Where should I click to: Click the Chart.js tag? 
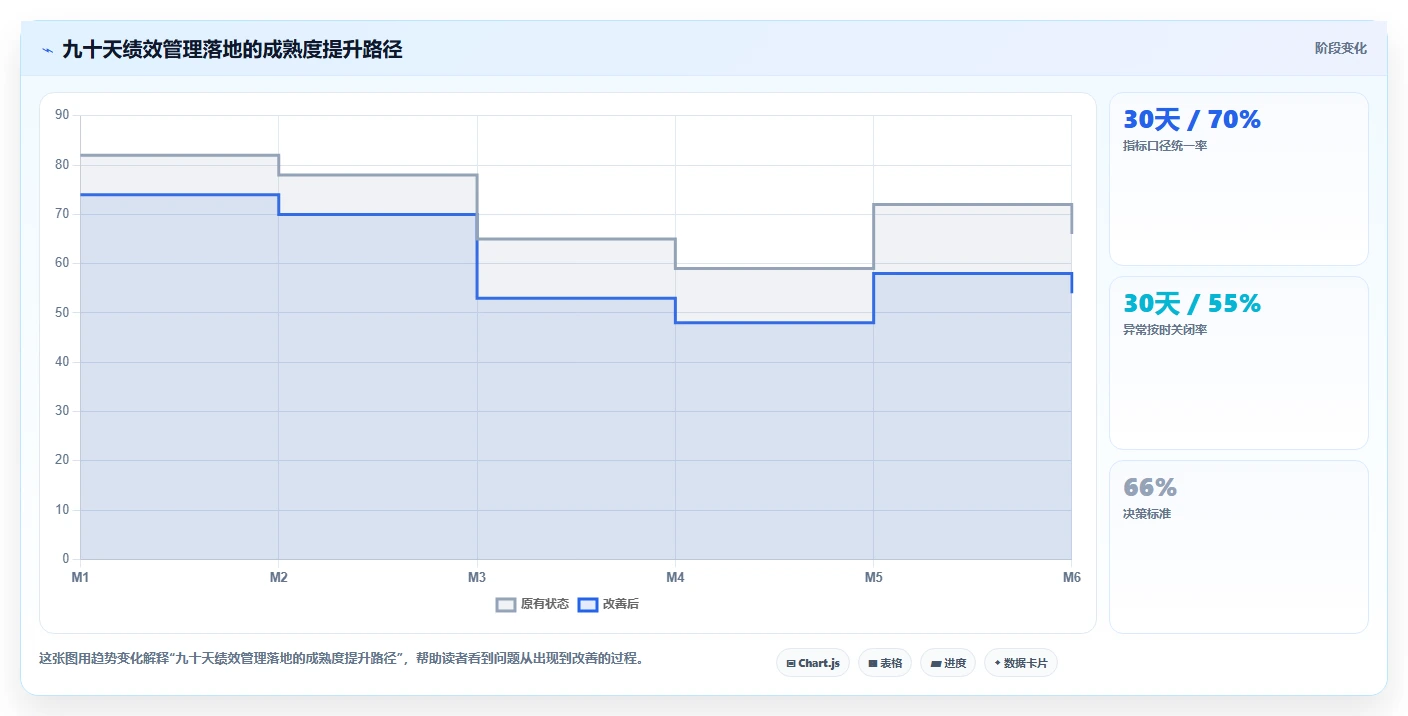tap(813, 663)
